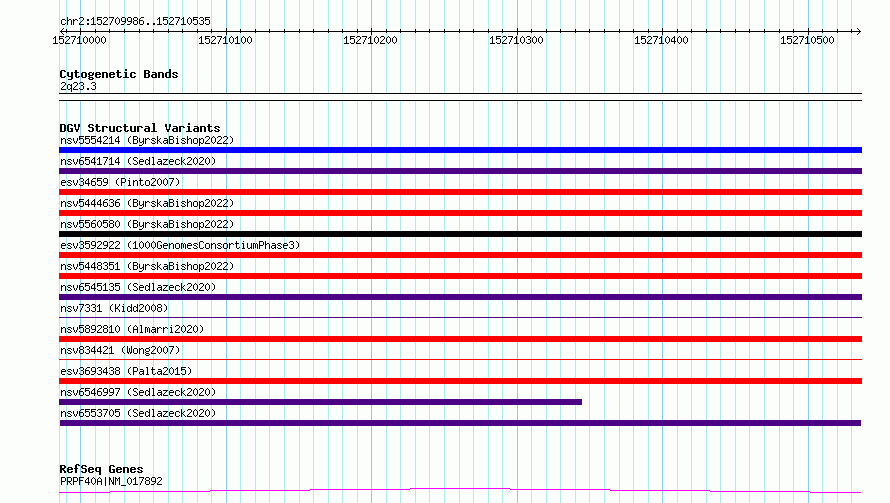
Task: Click the blue bar for nsv5554214
Action: (x=460, y=150)
